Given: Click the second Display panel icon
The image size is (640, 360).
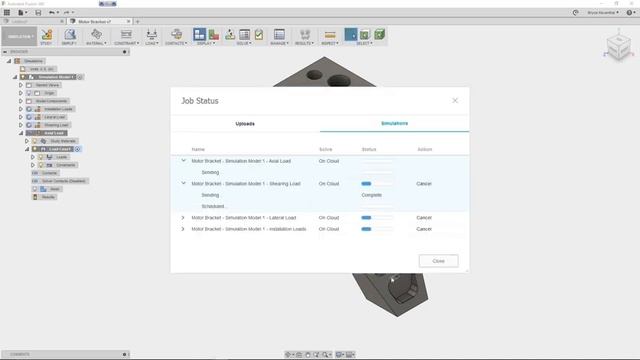Looking at the screenshot, I should click(x=214, y=35).
